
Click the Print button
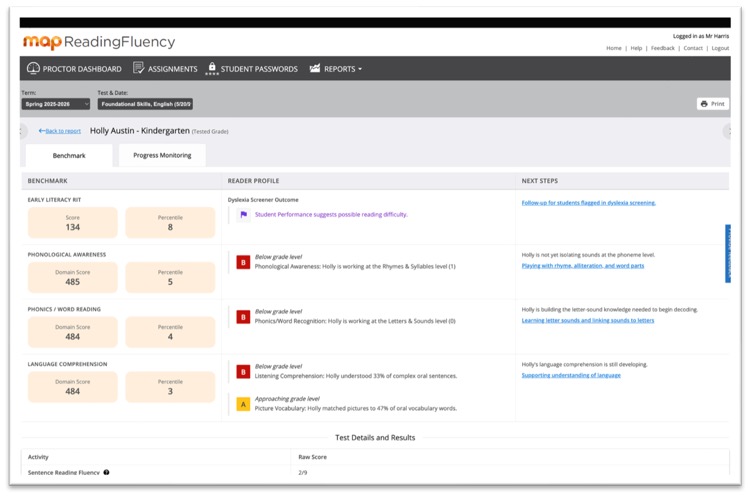point(713,104)
